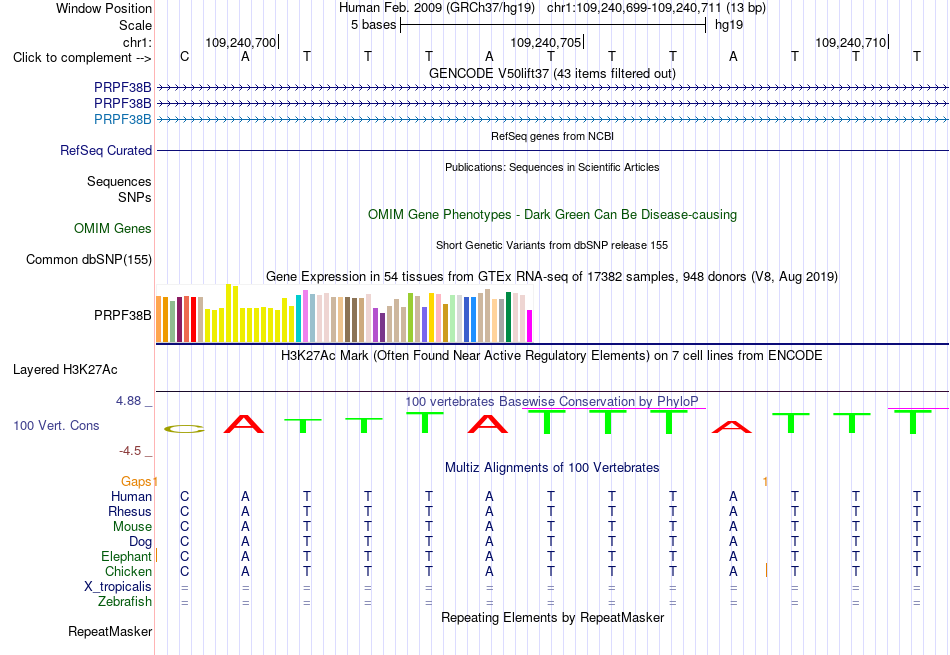Click the Dog alignment row label
Image resolution: width=950 pixels, height=655 pixels.
(140, 541)
